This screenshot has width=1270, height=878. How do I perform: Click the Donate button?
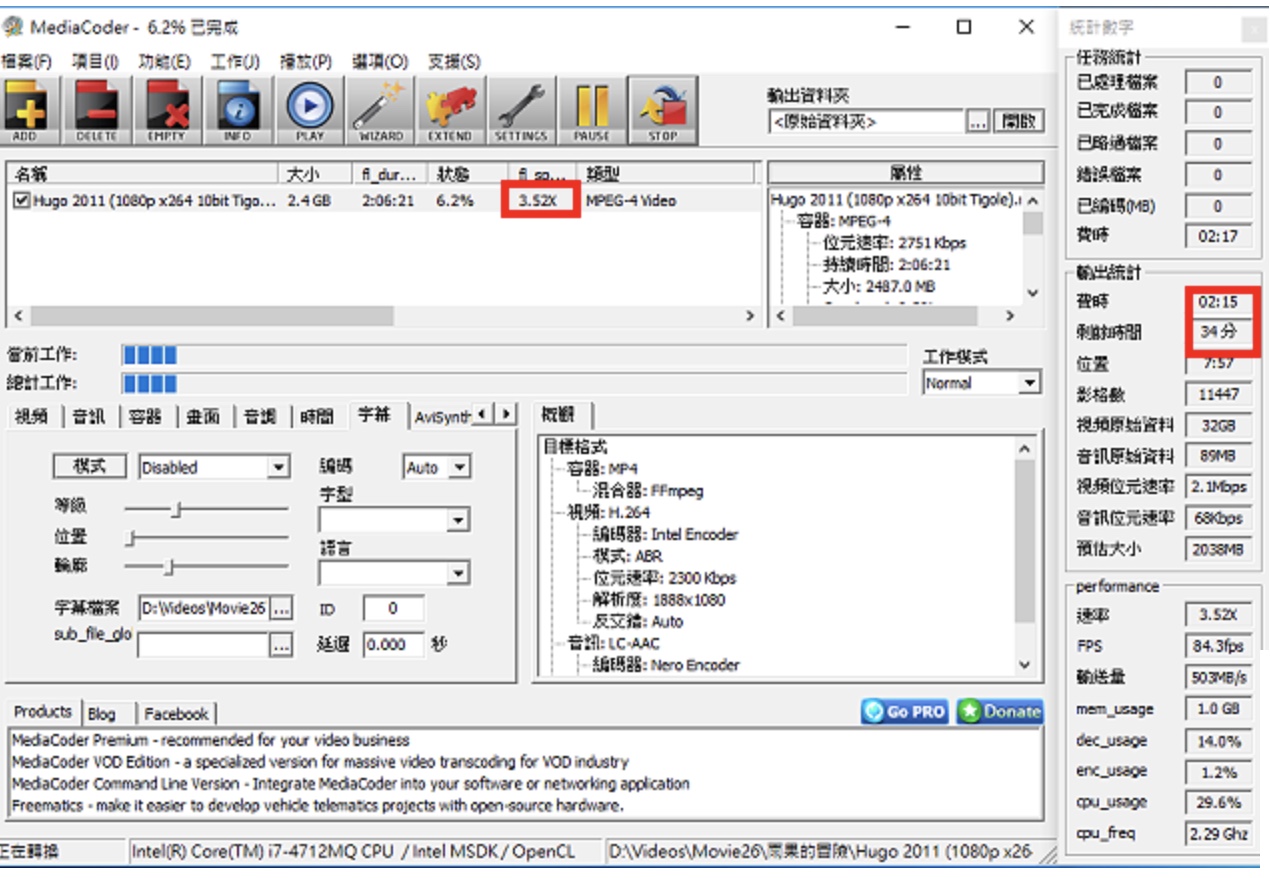[1000, 711]
